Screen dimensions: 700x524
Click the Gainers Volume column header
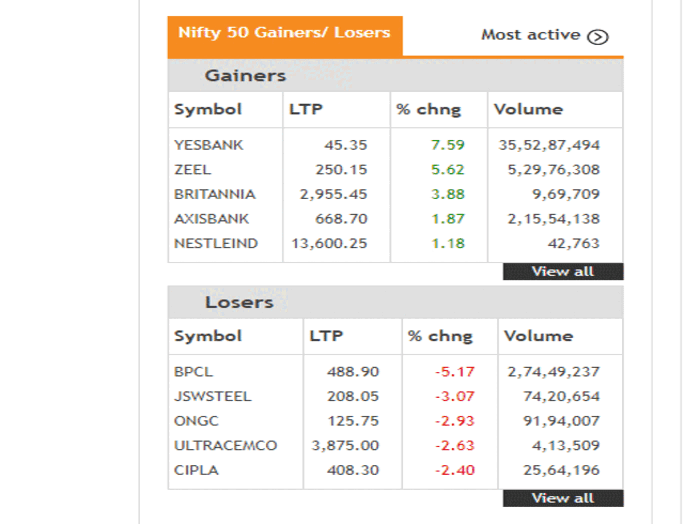coord(529,110)
